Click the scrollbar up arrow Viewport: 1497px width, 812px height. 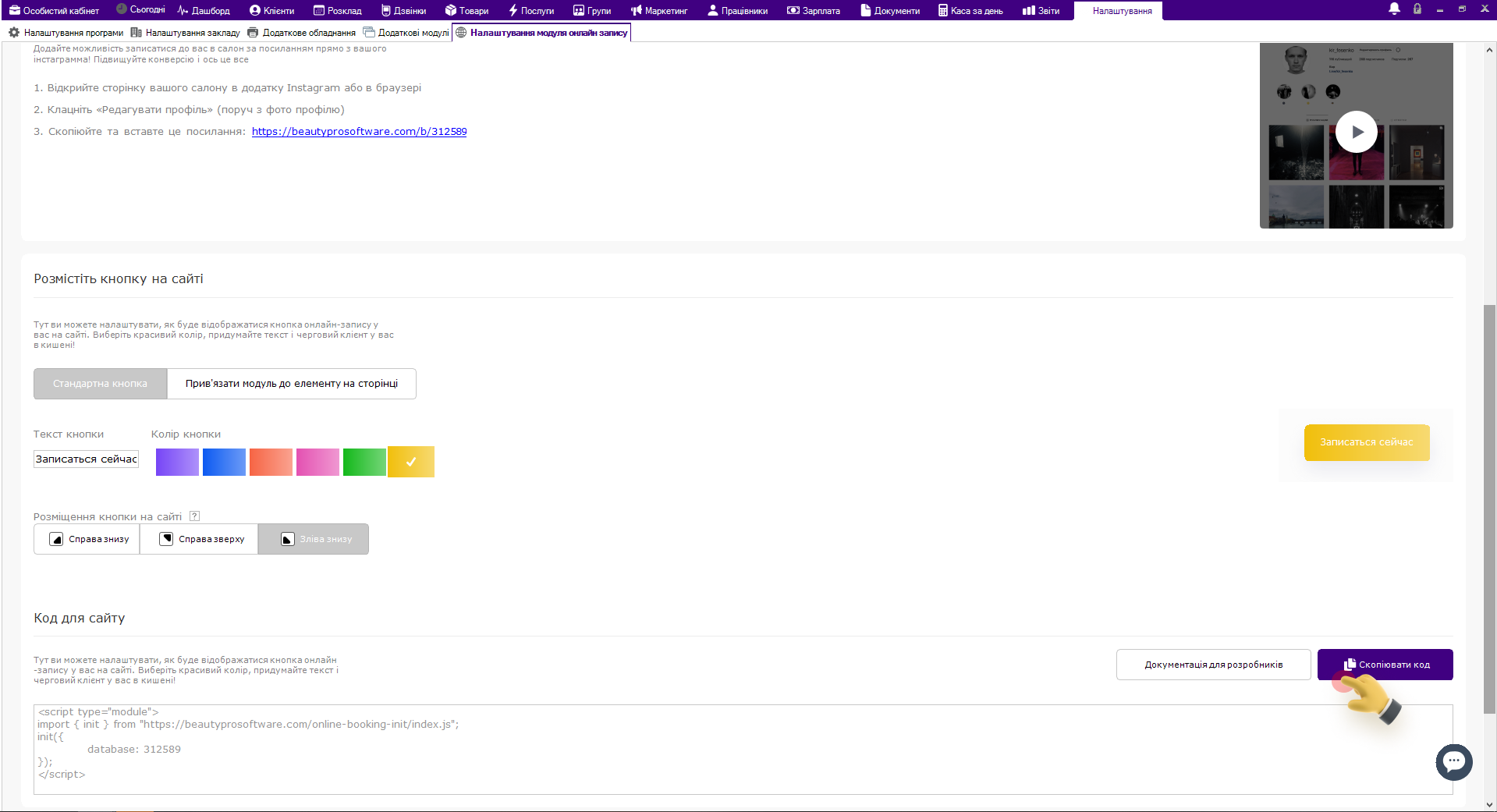click(1490, 49)
